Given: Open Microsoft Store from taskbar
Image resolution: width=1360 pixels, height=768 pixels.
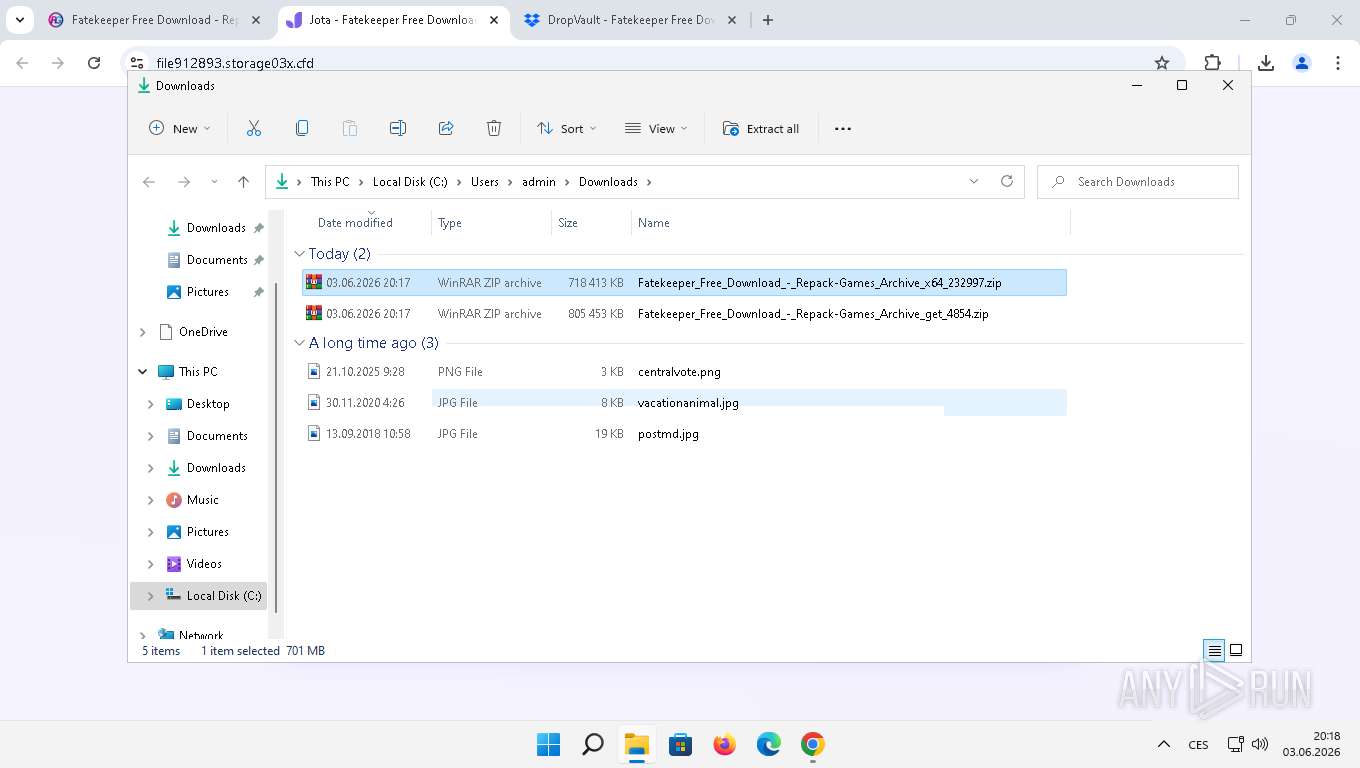Looking at the screenshot, I should [x=681, y=744].
